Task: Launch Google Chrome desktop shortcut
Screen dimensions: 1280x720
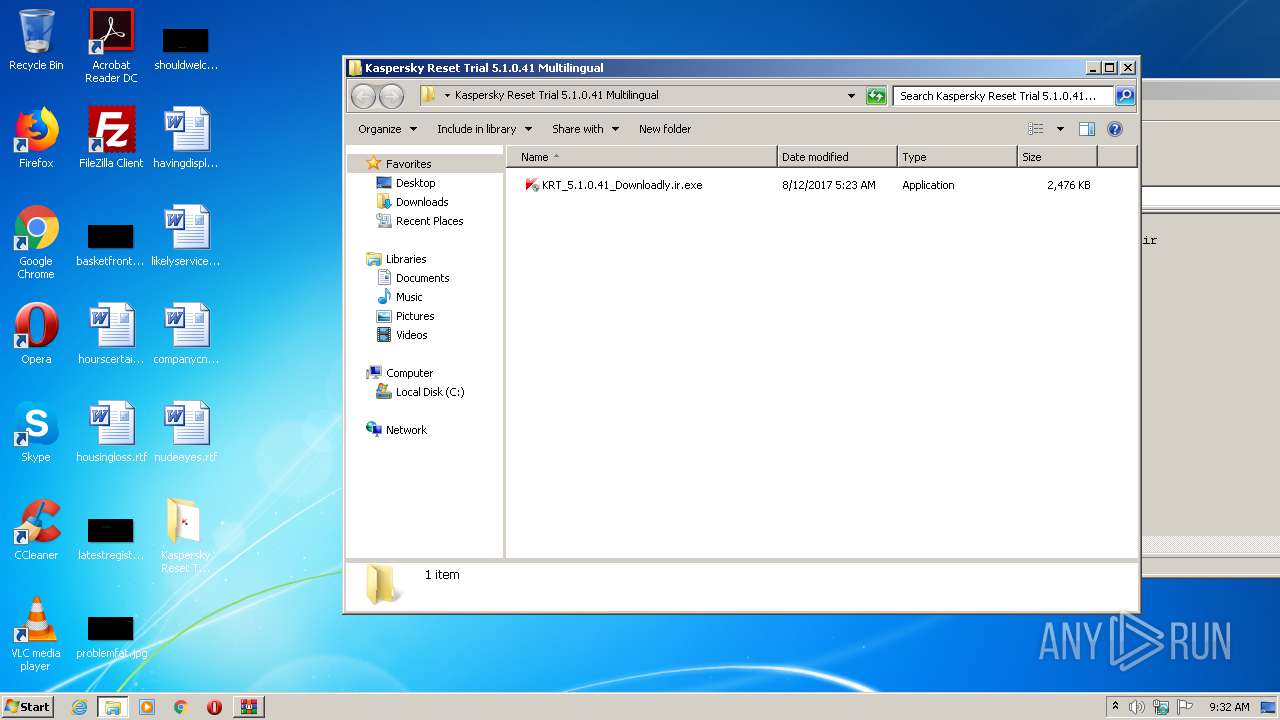Action: tap(36, 242)
